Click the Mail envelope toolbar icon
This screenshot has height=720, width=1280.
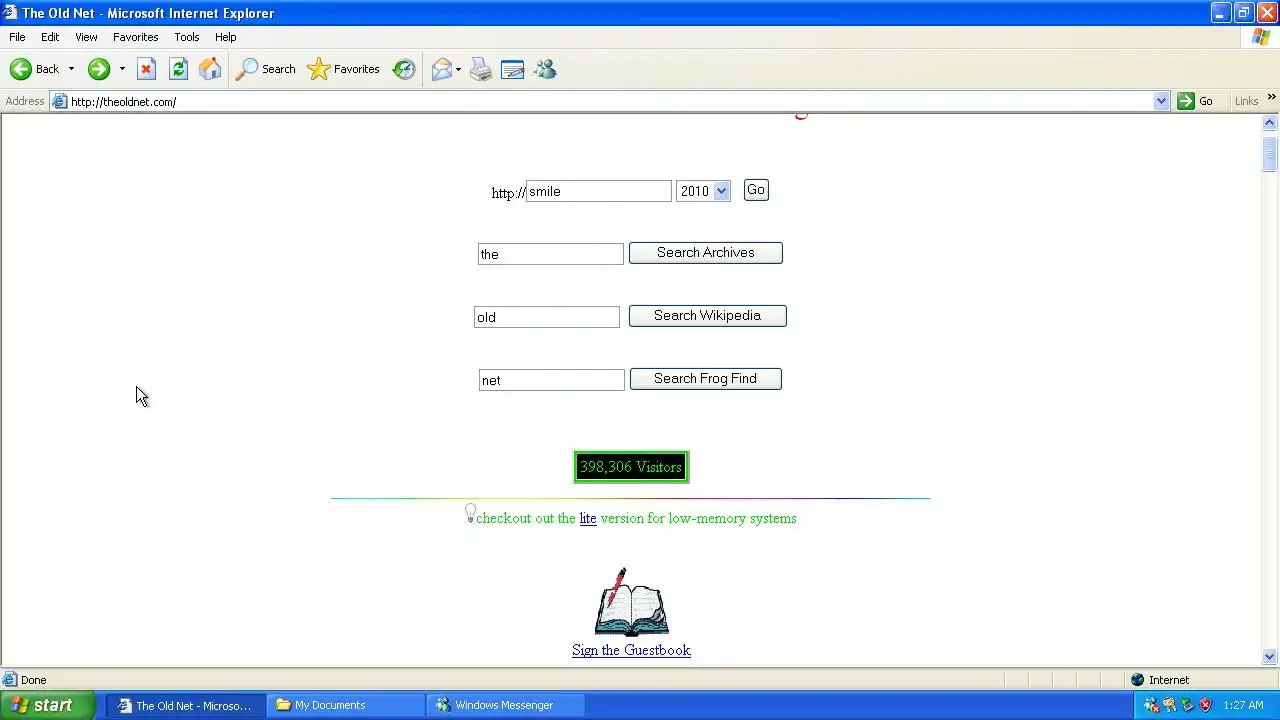[441, 69]
